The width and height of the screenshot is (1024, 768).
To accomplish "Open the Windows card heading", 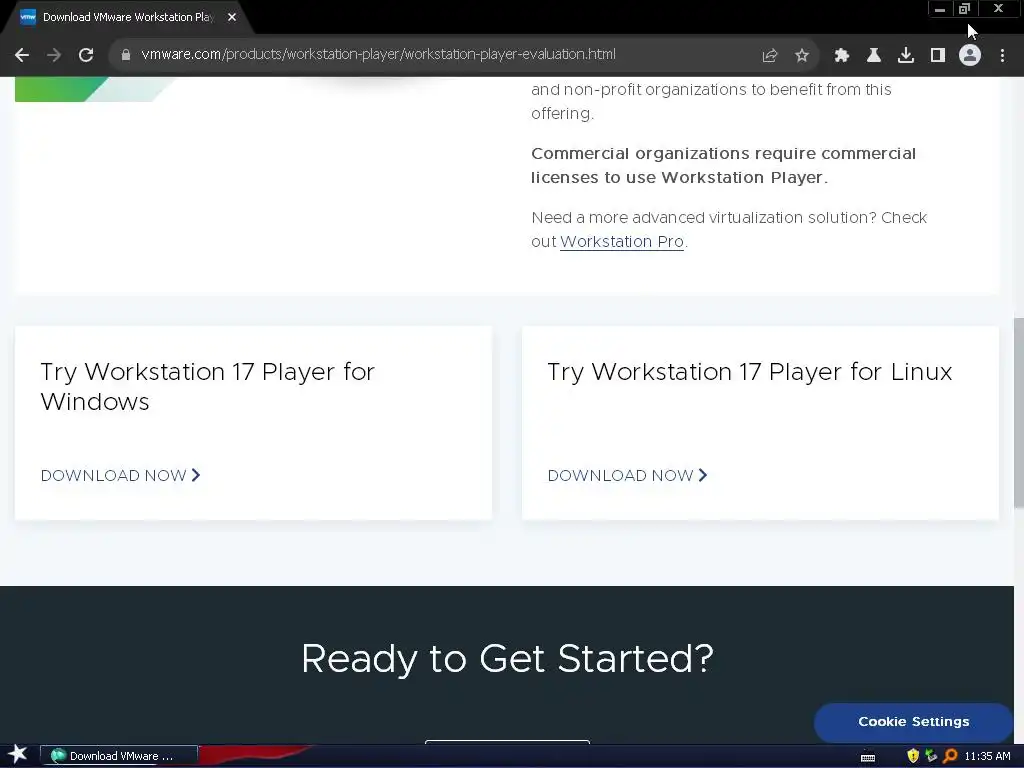I will click(208, 387).
